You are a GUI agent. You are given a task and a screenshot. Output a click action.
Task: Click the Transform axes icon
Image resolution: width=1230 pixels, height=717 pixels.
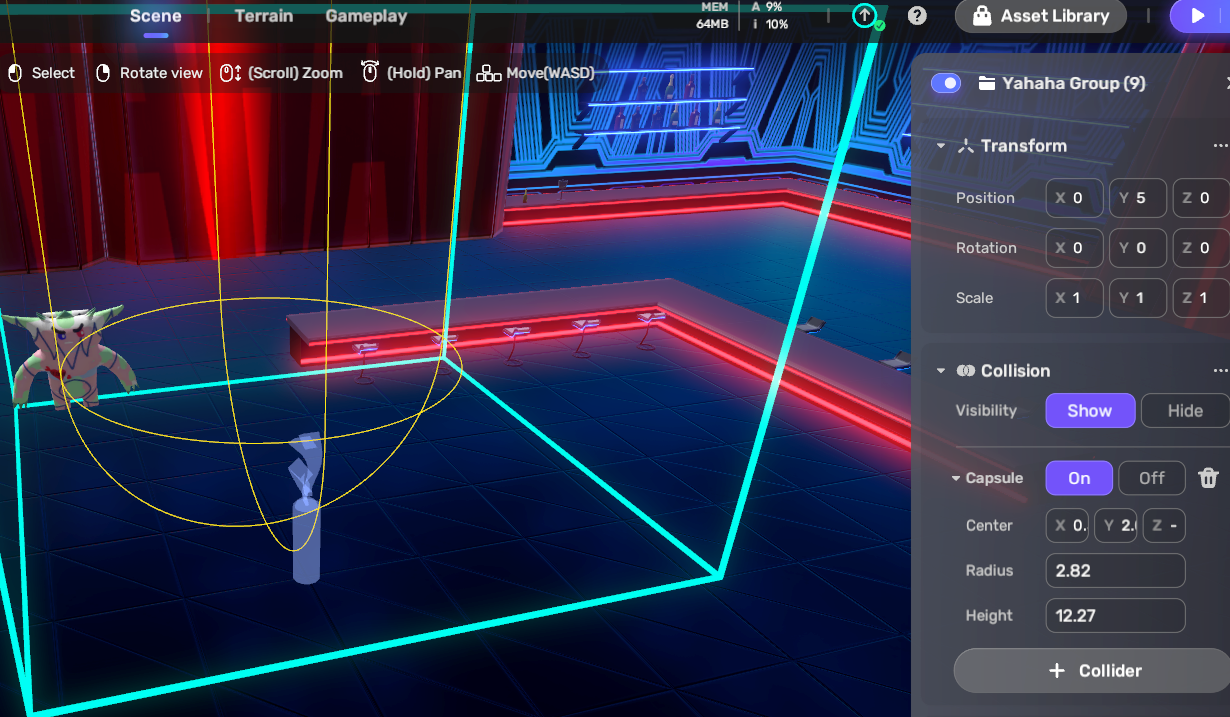[965, 146]
